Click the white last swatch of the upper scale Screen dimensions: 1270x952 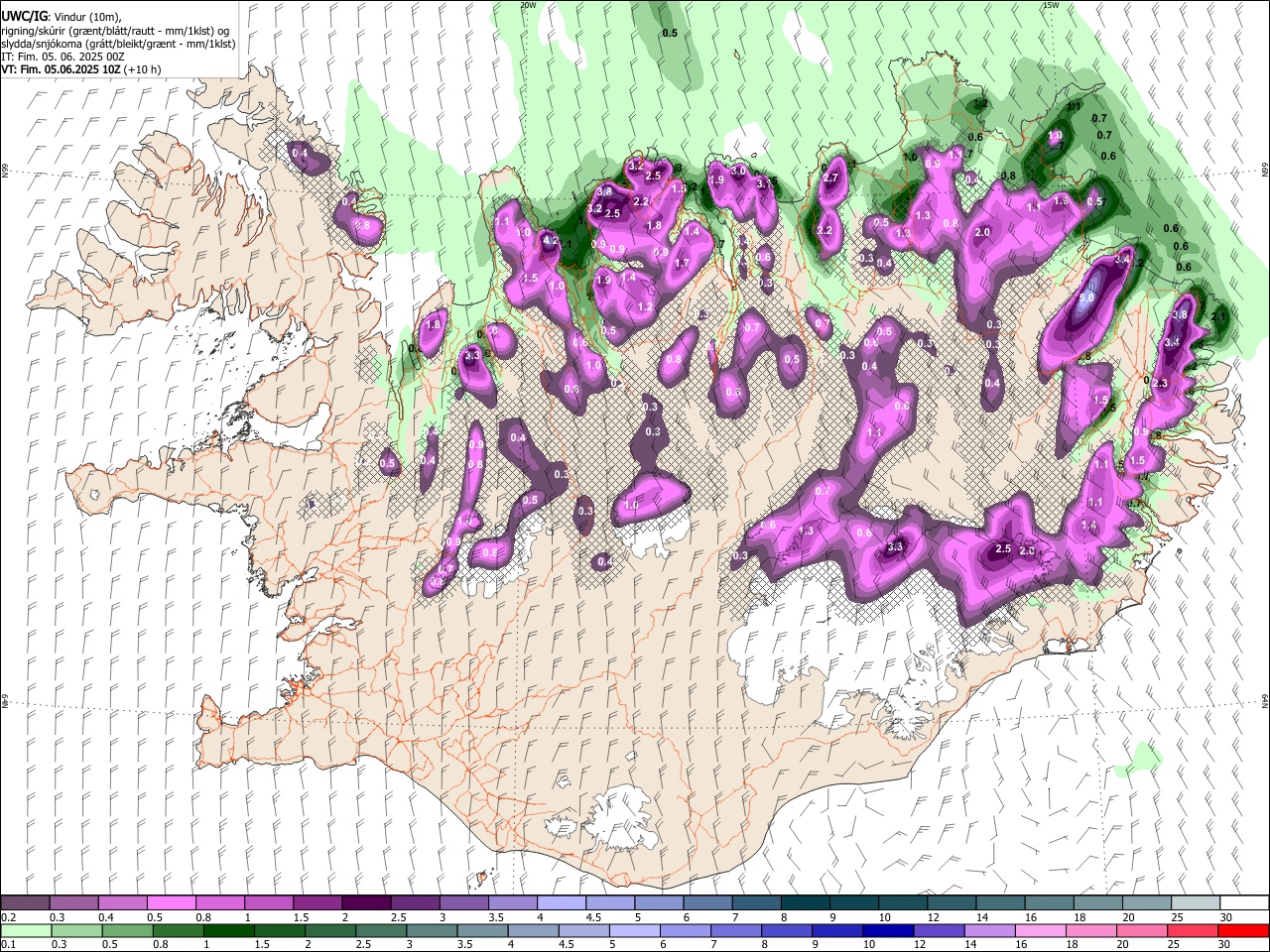(x=1244, y=903)
